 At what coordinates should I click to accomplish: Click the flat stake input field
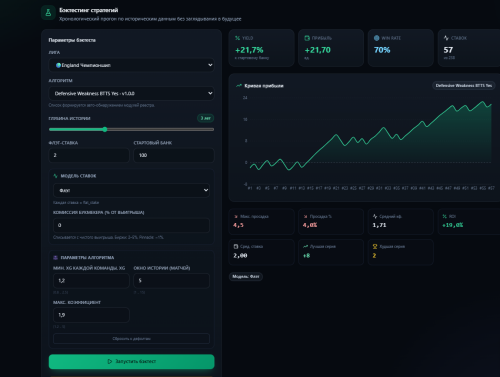pos(89,155)
